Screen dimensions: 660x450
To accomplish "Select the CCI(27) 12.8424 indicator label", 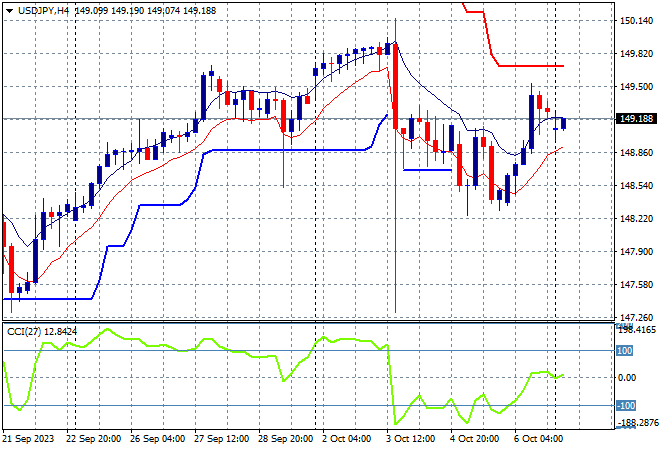I will click(x=42, y=332).
